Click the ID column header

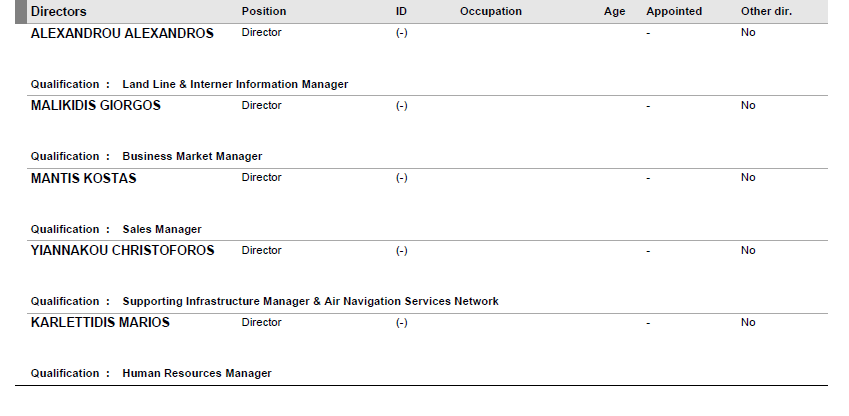tap(402, 11)
